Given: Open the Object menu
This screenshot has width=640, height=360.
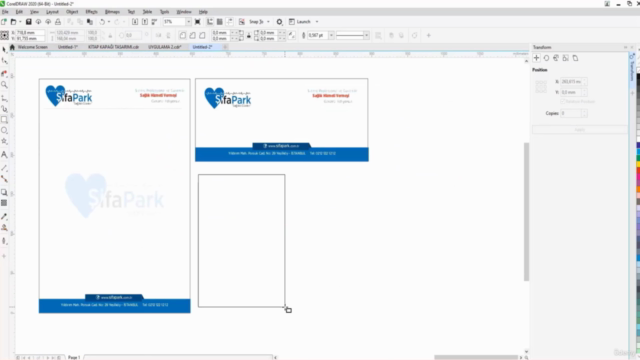Looking at the screenshot, I should 72,12.
